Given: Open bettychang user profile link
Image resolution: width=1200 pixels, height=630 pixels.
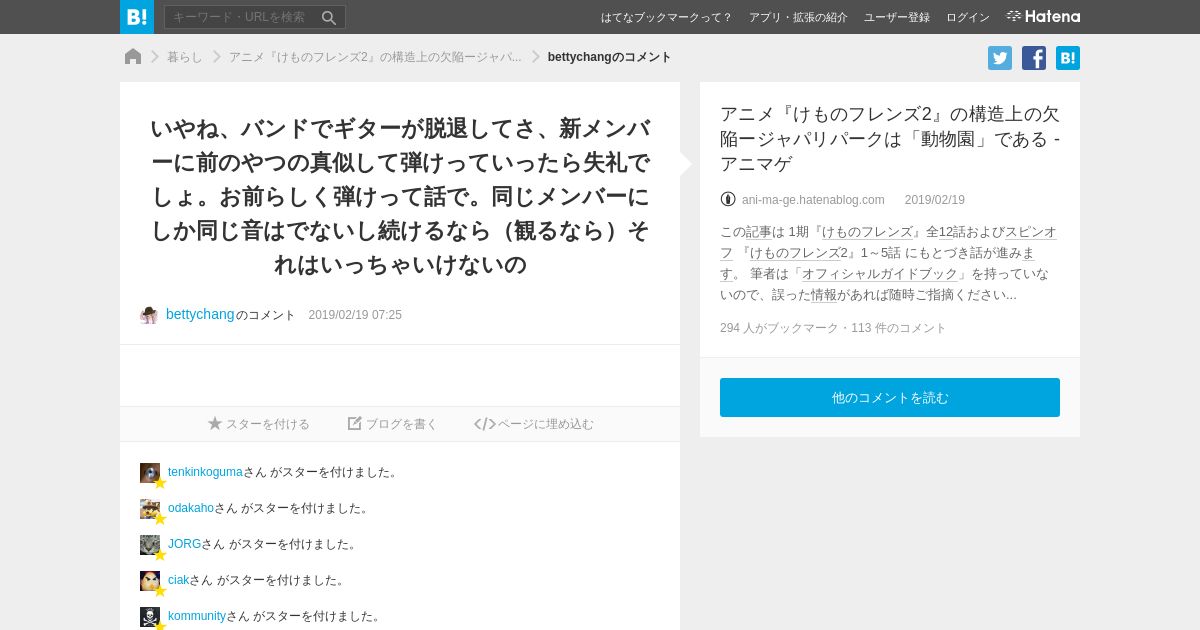Looking at the screenshot, I should [200, 314].
